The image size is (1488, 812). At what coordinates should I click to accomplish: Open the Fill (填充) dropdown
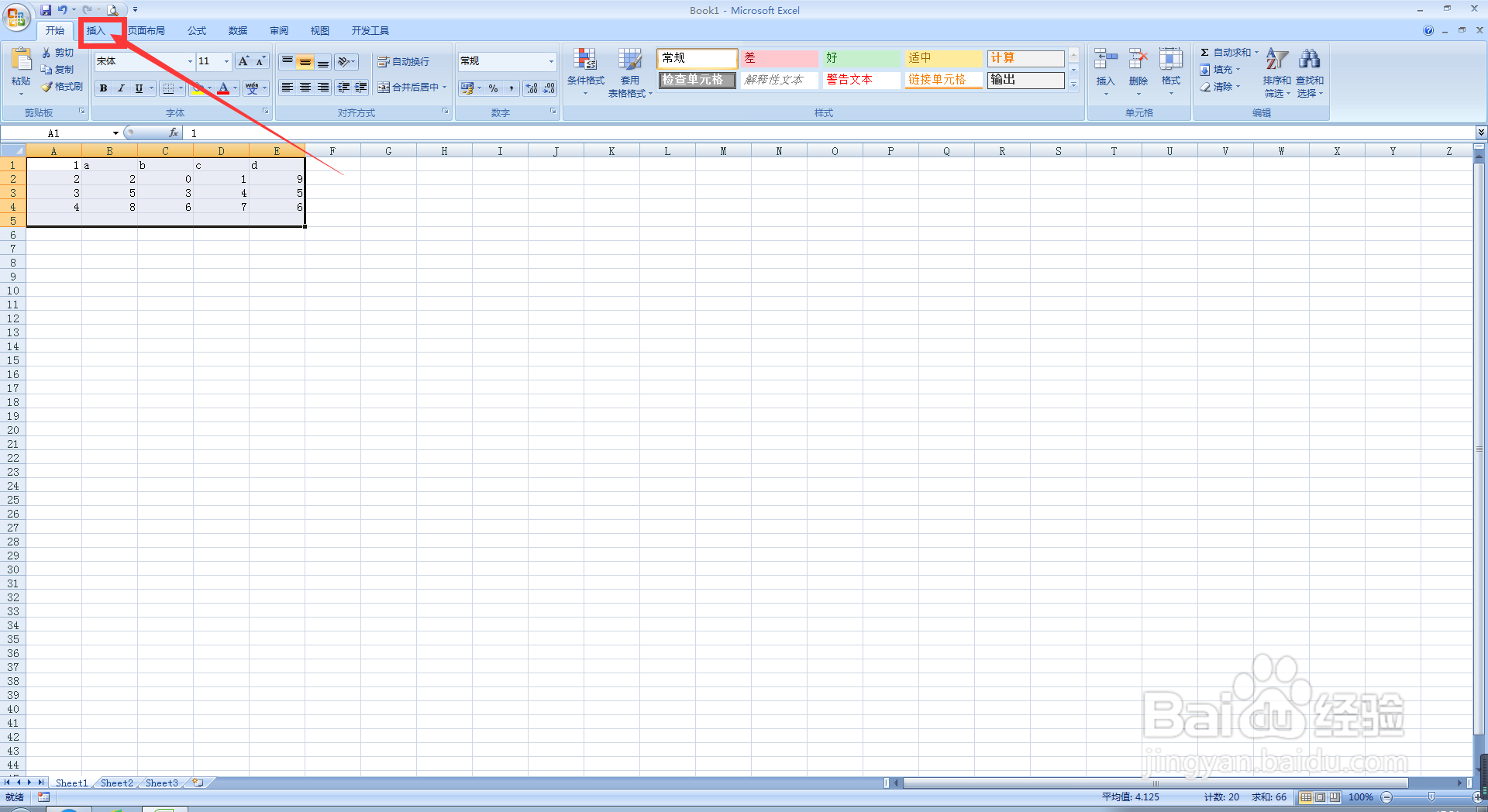click(1220, 70)
